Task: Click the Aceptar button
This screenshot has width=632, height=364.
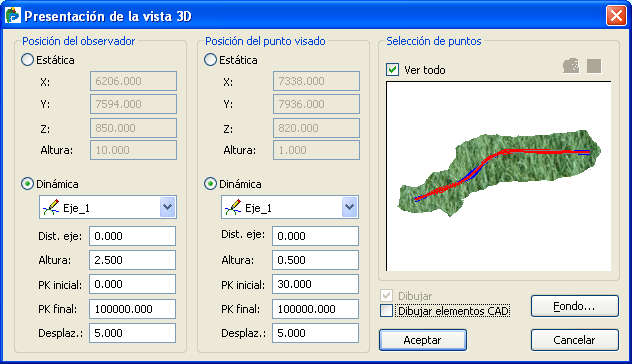Action: click(423, 340)
